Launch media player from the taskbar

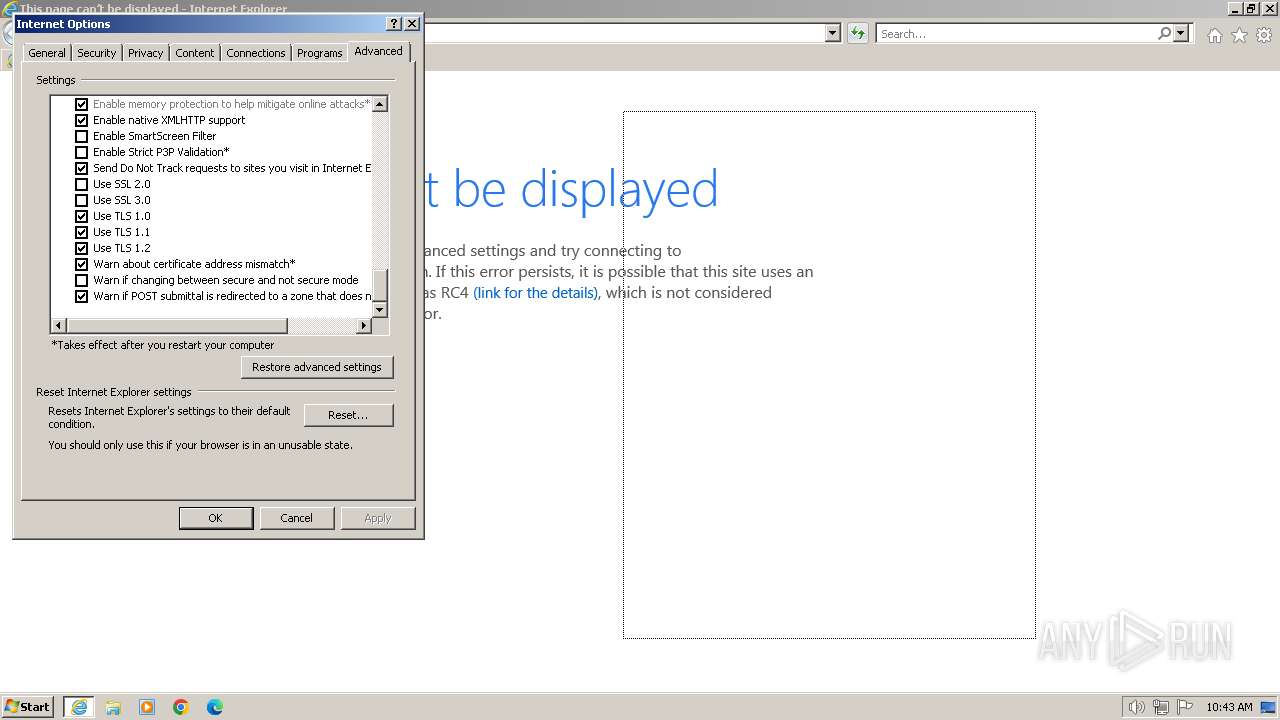tap(147, 706)
